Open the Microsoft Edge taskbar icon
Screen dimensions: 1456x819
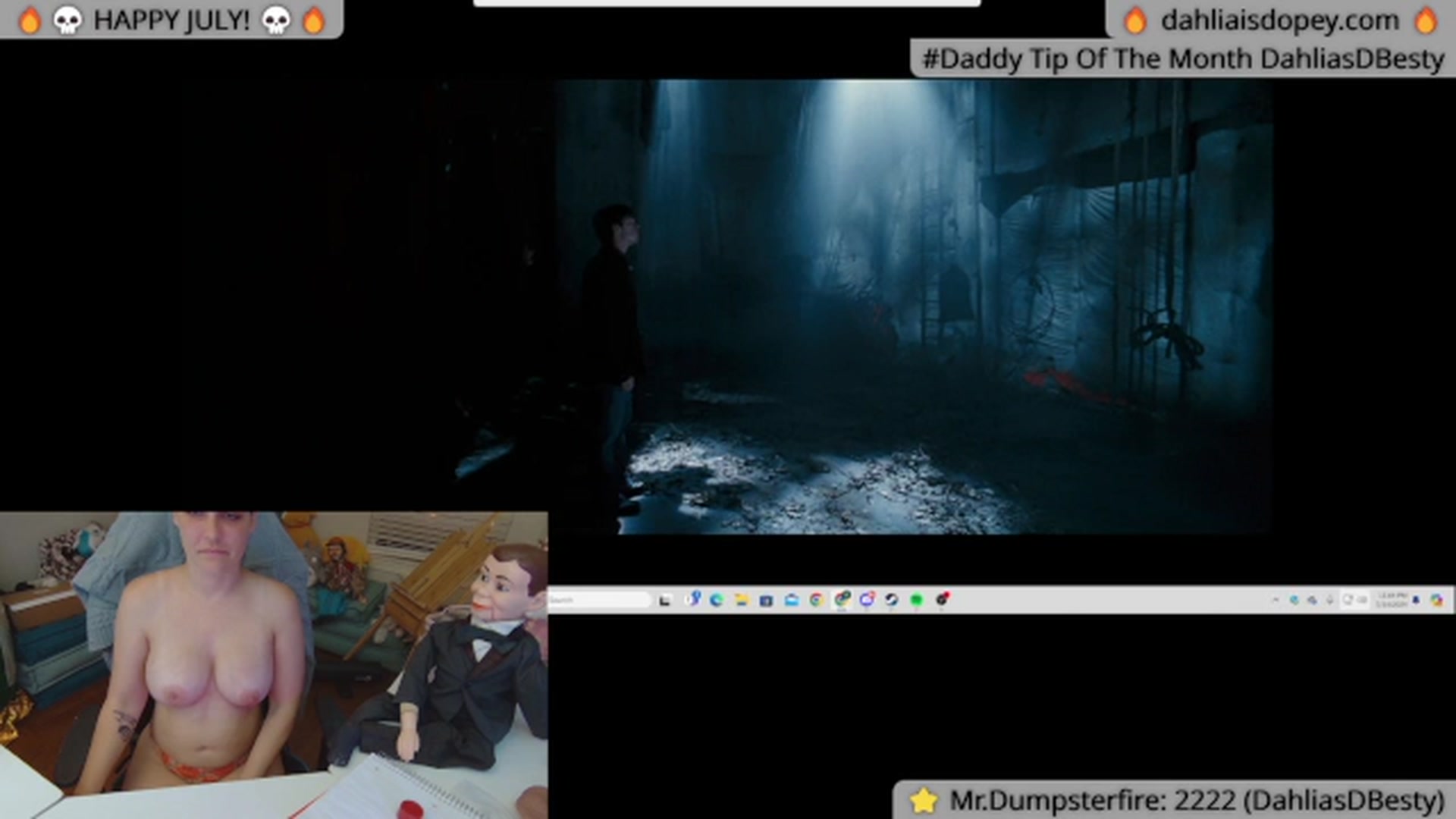(x=717, y=600)
